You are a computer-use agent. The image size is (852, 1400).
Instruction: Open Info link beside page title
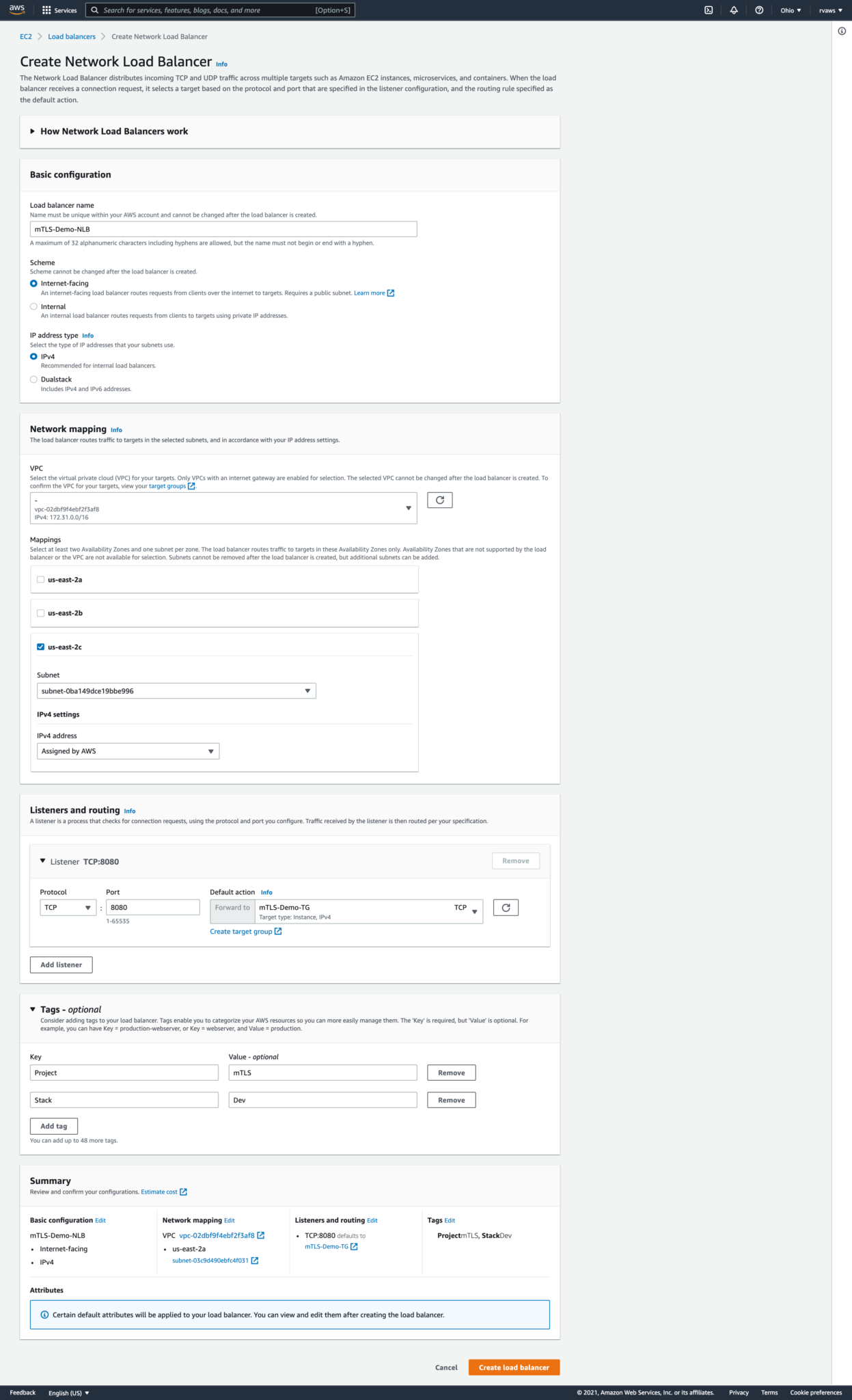tap(221, 64)
